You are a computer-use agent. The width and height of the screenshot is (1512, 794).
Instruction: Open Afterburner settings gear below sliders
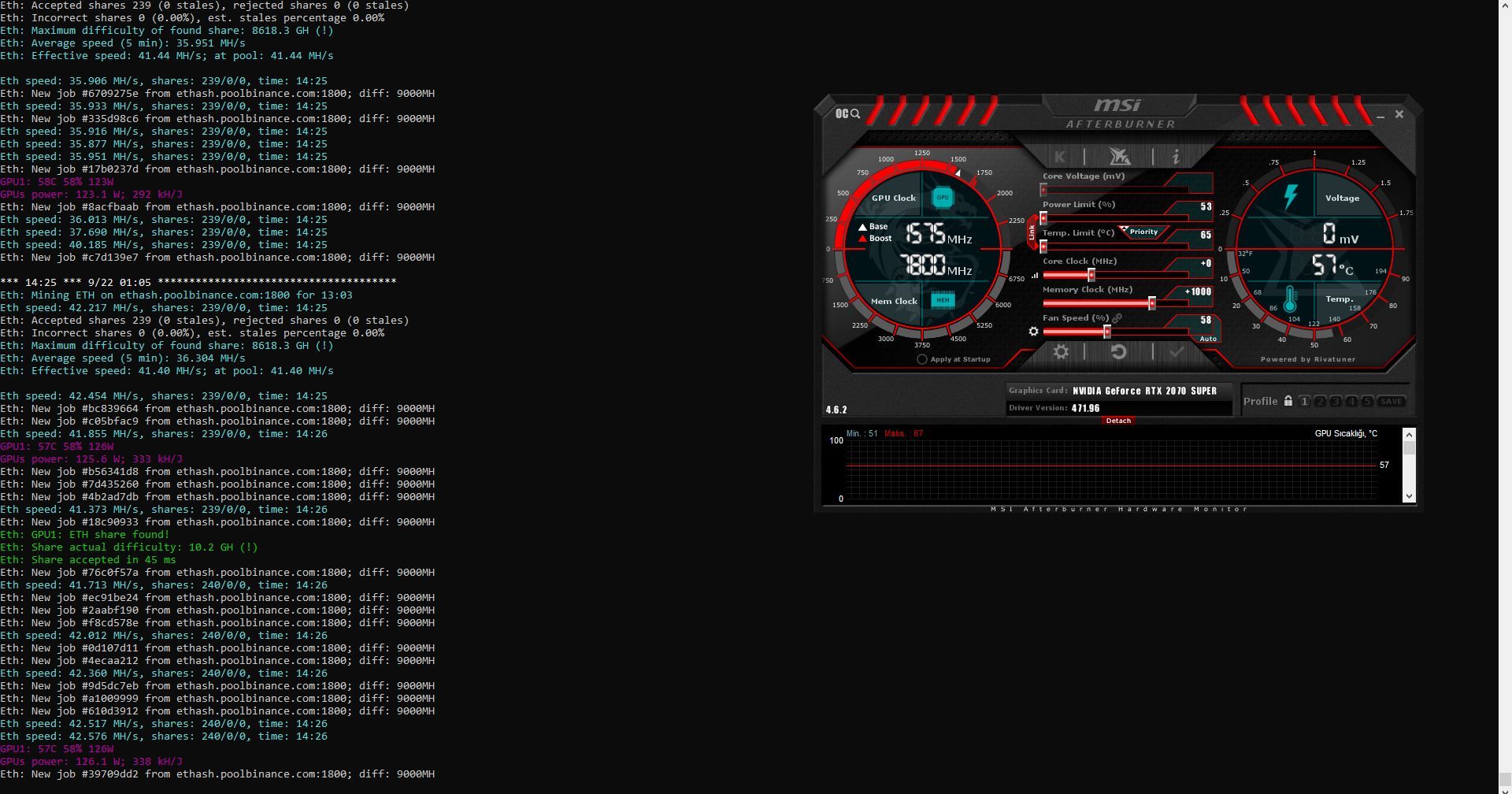click(x=1061, y=352)
